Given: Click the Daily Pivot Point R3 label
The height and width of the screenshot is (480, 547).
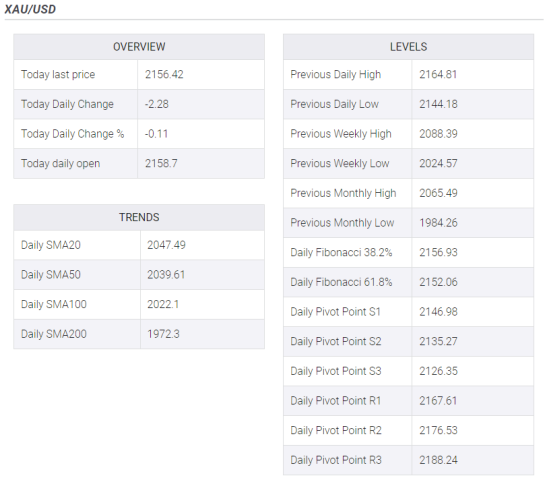Looking at the screenshot, I should [x=336, y=460].
